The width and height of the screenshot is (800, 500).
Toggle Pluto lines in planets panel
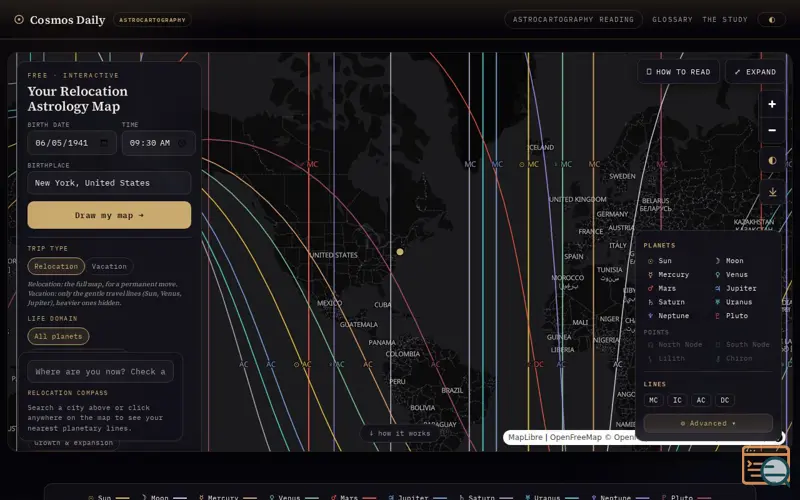[x=731, y=316]
